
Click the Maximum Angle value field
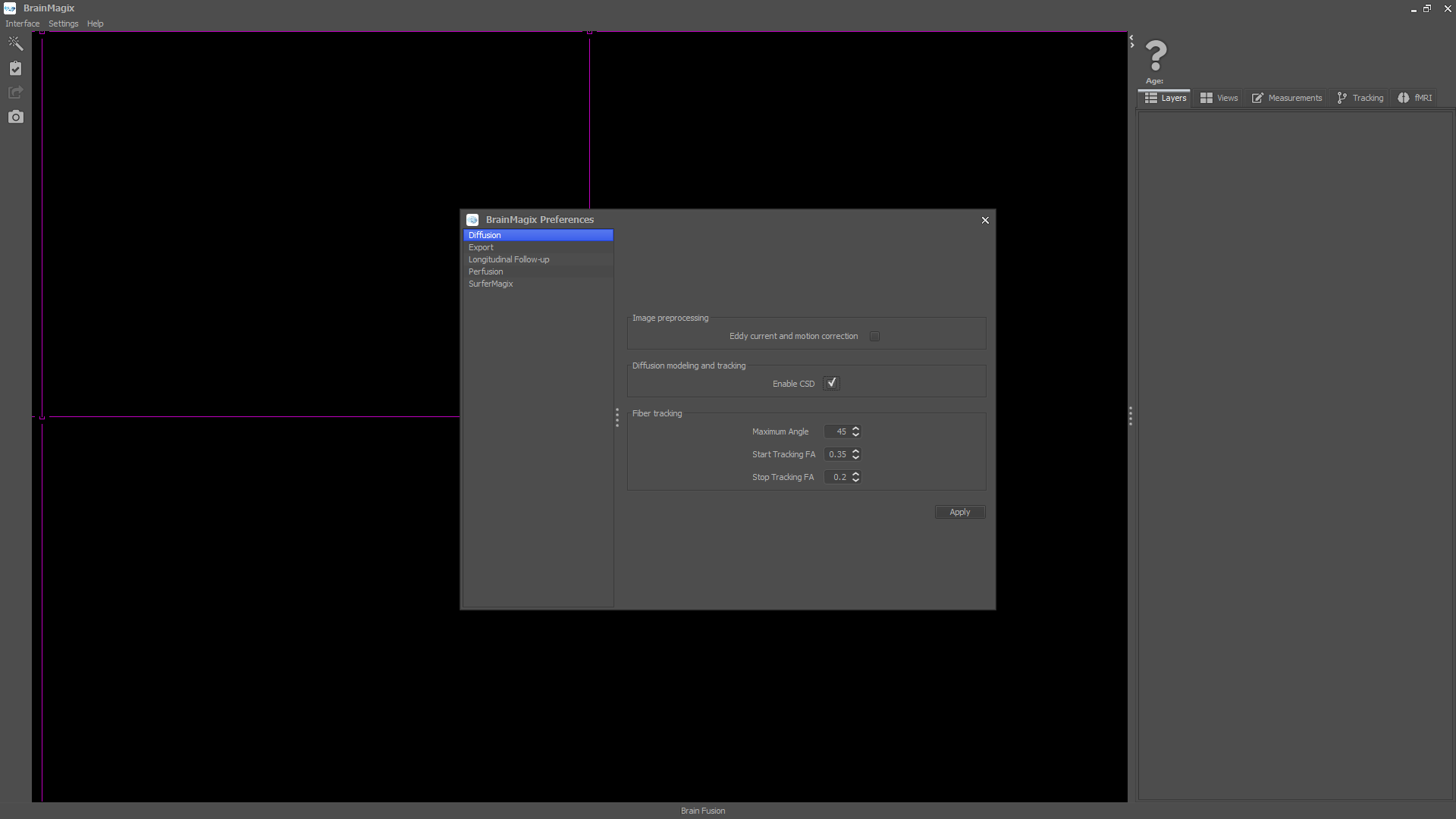837,431
